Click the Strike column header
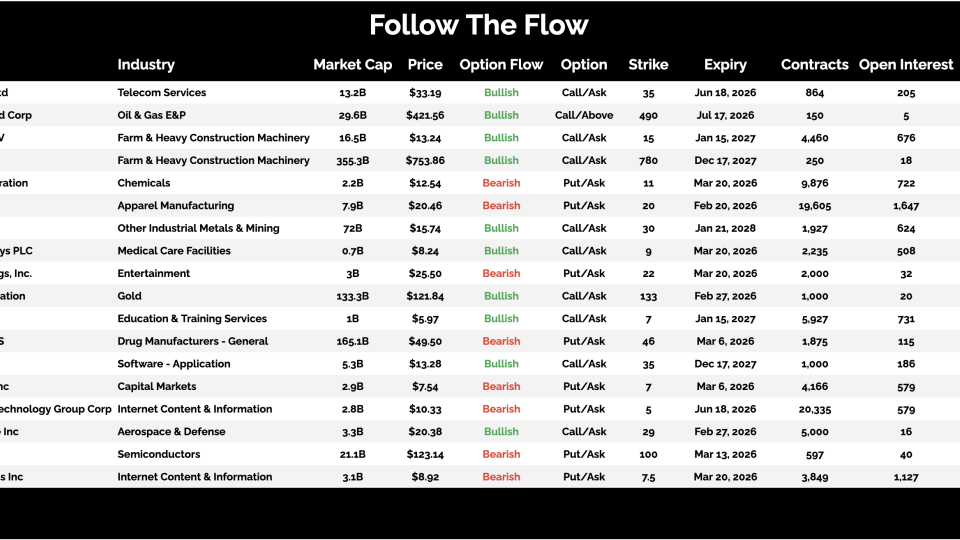This screenshot has height=540, width=960. tap(648, 65)
